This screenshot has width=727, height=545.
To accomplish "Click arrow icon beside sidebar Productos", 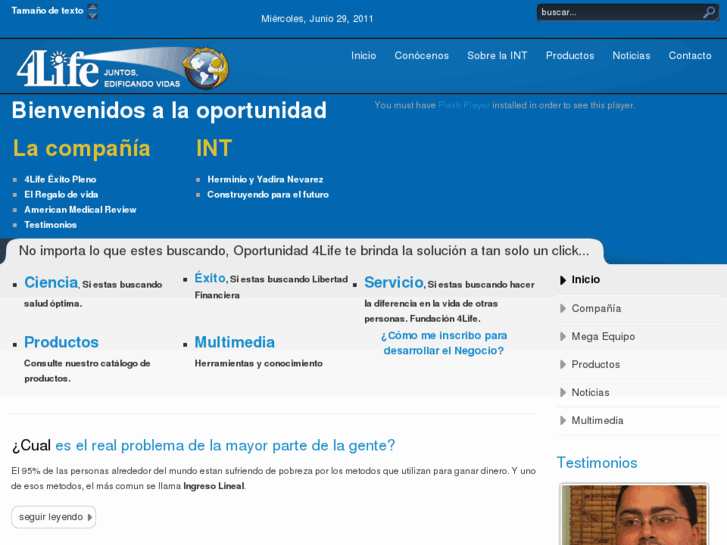I will (563, 365).
